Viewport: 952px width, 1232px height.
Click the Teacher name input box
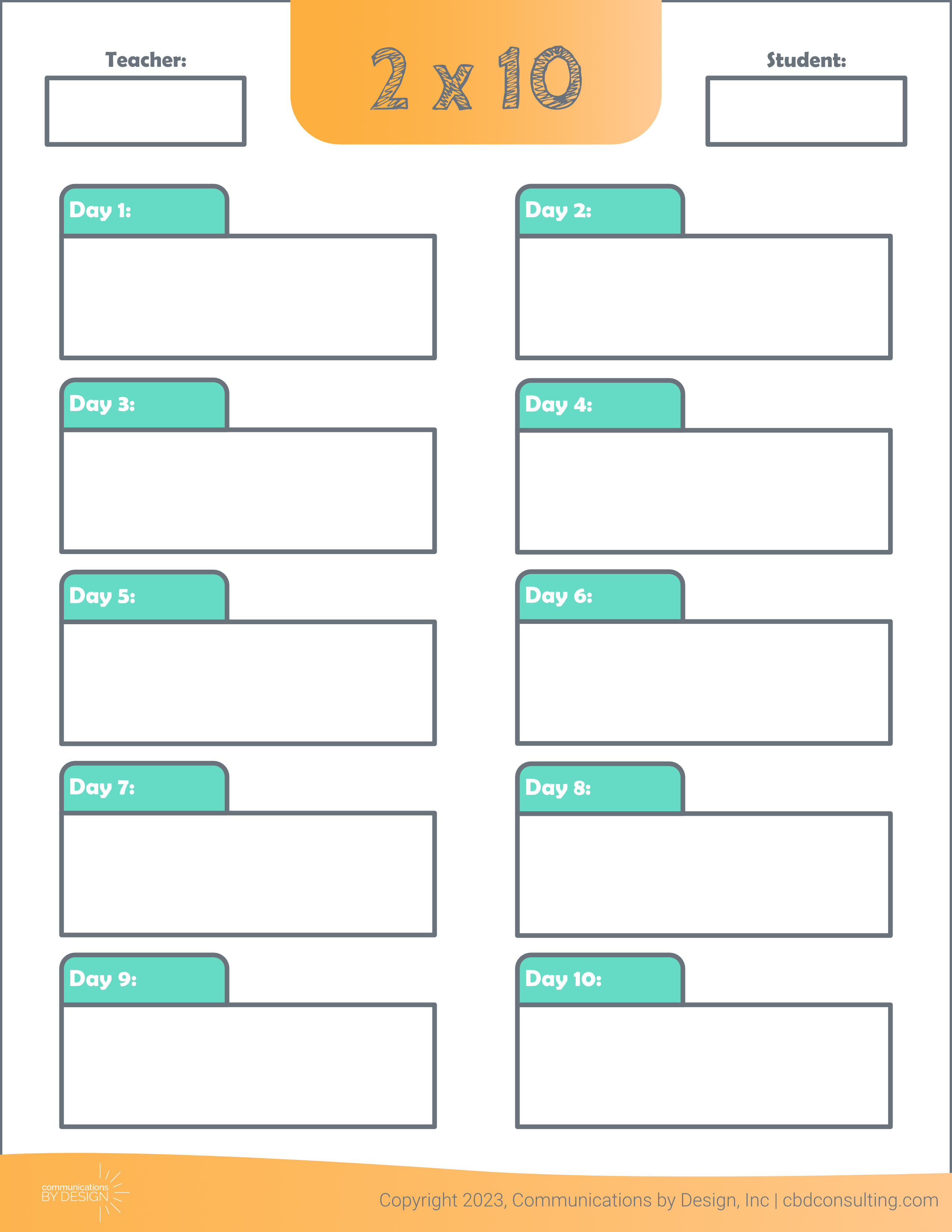[x=146, y=111]
